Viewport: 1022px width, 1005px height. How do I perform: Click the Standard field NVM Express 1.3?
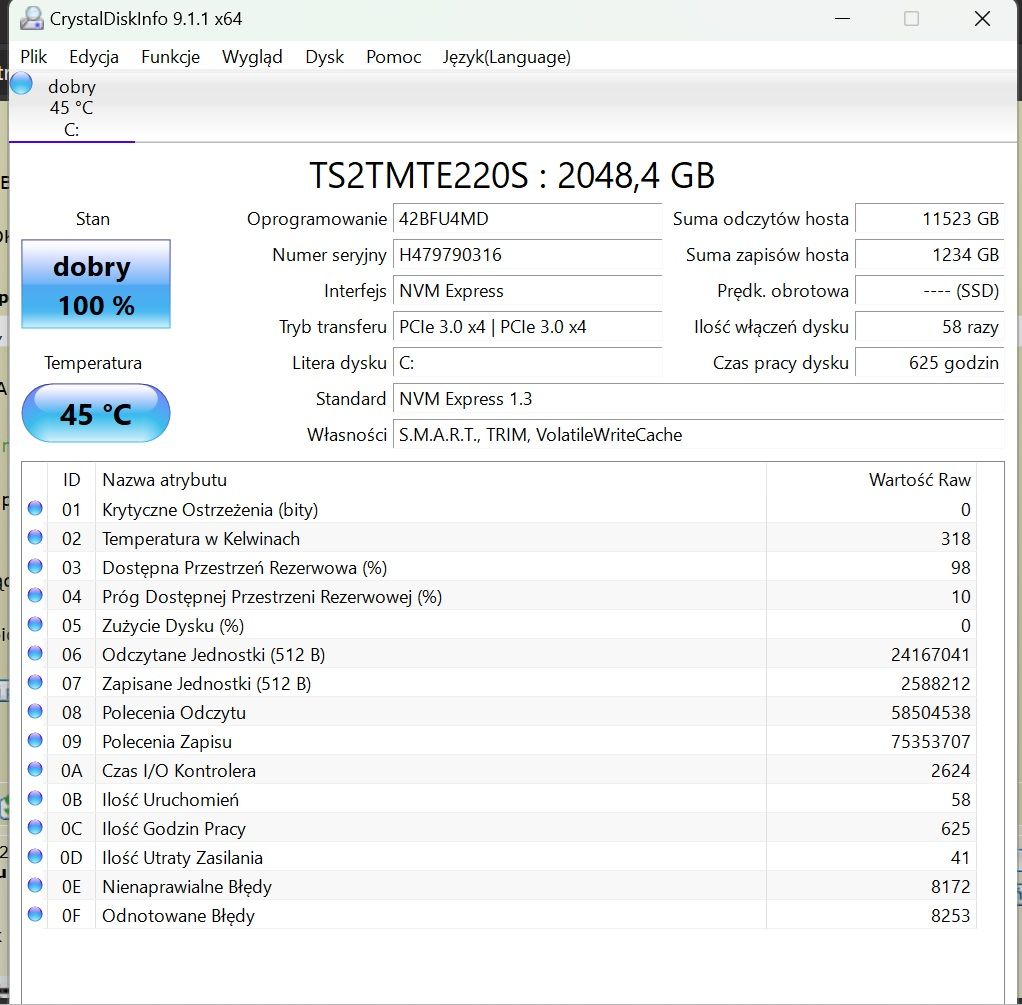click(x=699, y=398)
